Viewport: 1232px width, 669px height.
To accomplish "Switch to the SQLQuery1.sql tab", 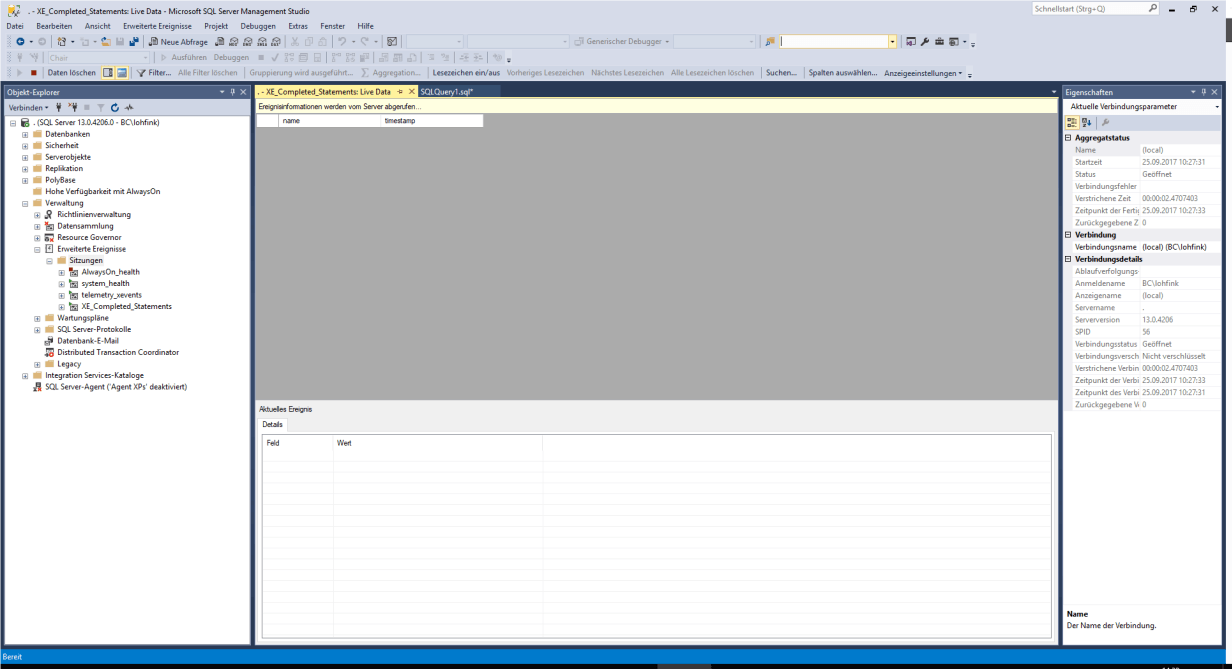I will [446, 91].
